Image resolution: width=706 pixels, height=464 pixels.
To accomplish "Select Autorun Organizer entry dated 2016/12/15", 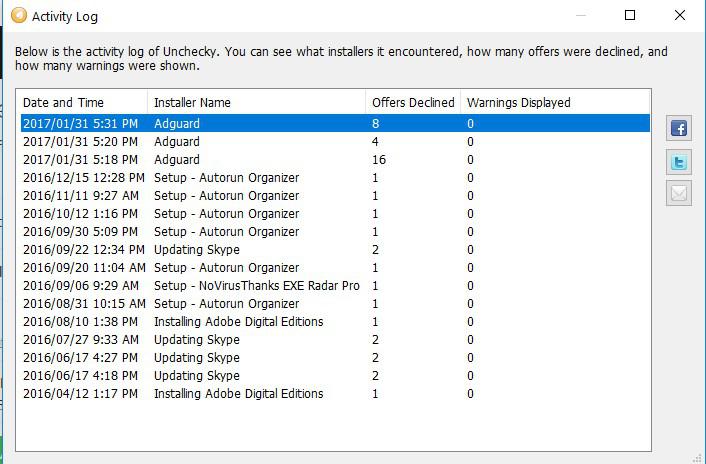I will [335, 177].
